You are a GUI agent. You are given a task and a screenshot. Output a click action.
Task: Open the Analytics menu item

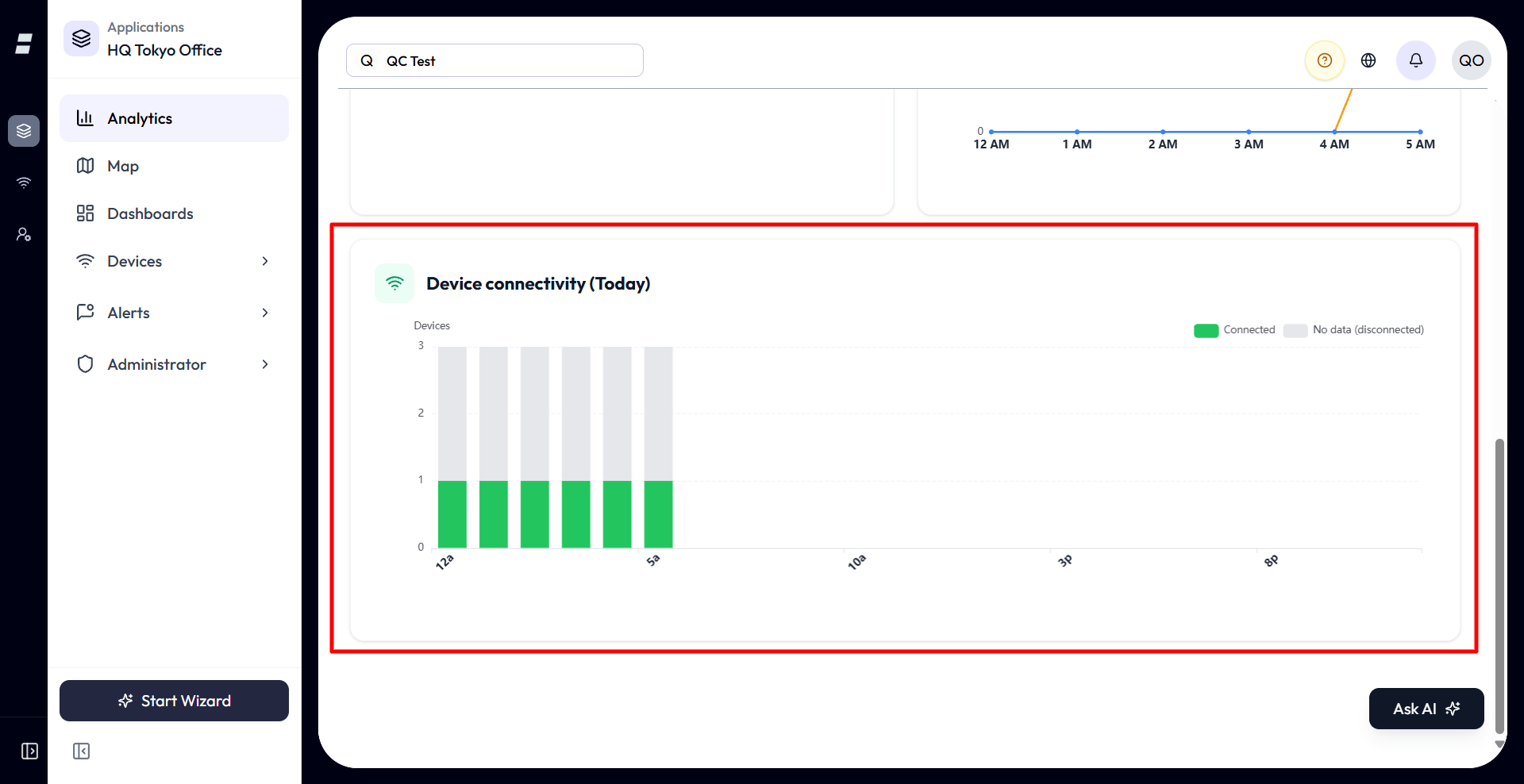(174, 118)
